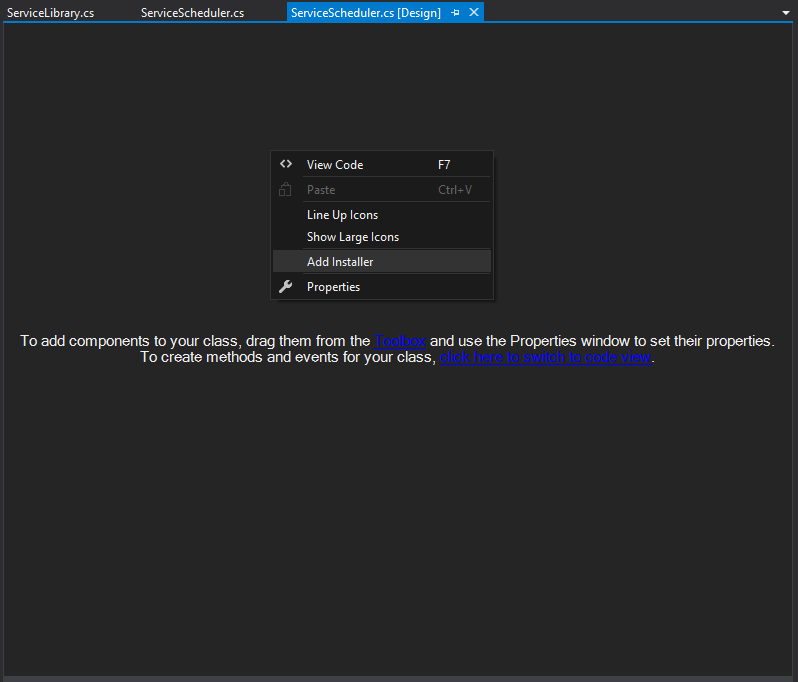
Task: Pin the ServiceScheduler.cs [Design] tab
Action: click(x=455, y=12)
